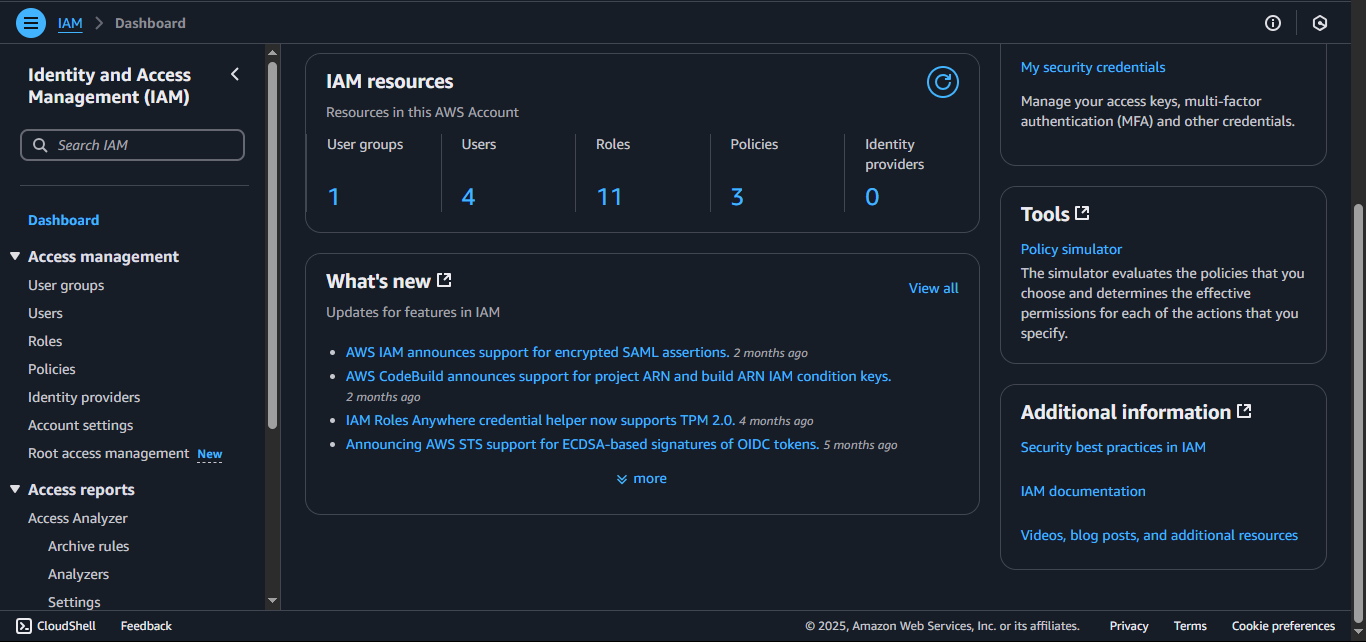Open the encrypted SAML assertions announcement

[537, 352]
